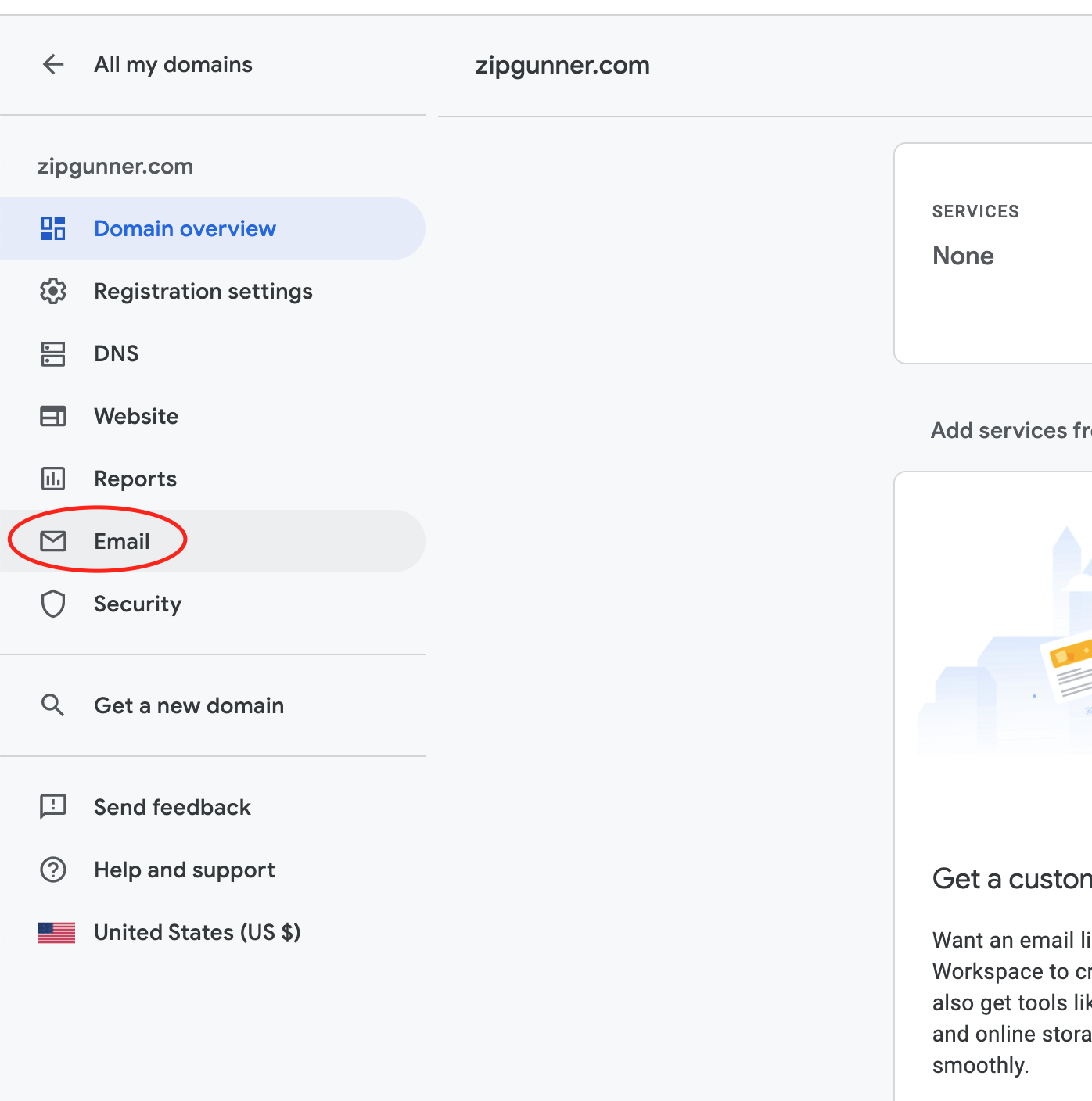The height and width of the screenshot is (1101, 1092).
Task: Click the Email envelope icon
Action: [x=53, y=541]
